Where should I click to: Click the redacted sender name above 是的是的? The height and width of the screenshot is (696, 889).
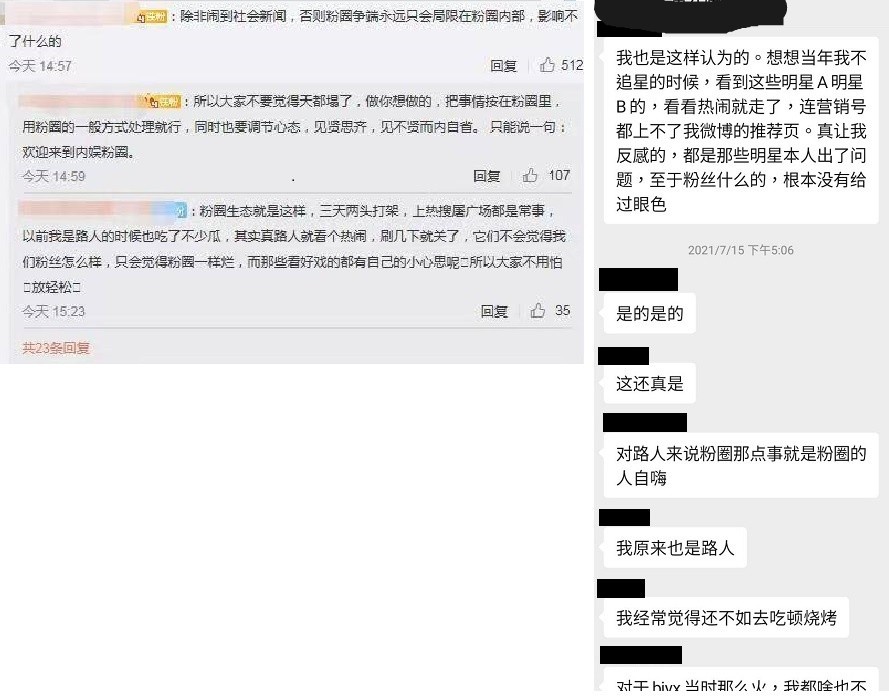(x=638, y=279)
